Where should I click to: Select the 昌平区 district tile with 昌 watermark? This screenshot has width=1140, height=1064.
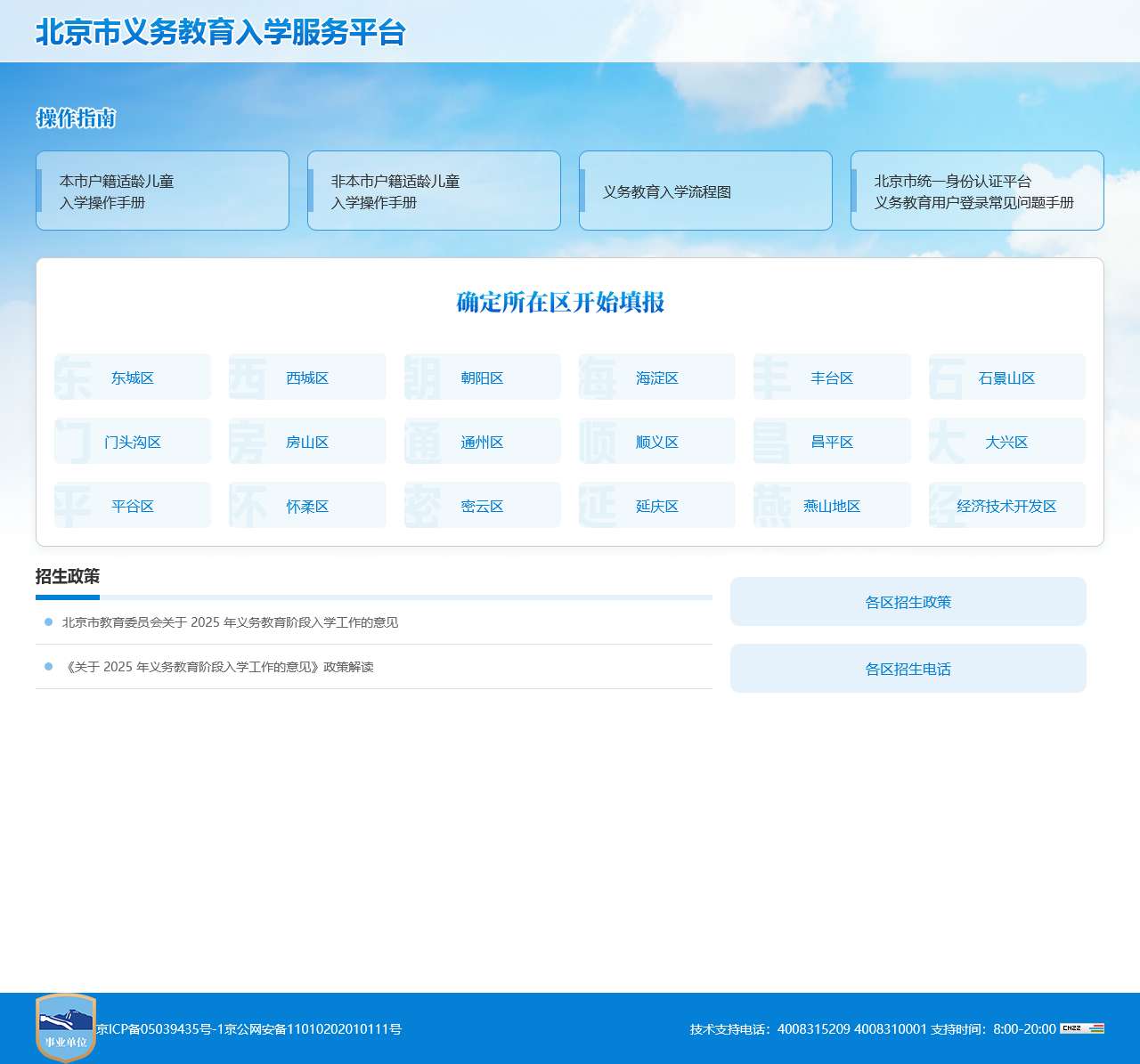[831, 441]
